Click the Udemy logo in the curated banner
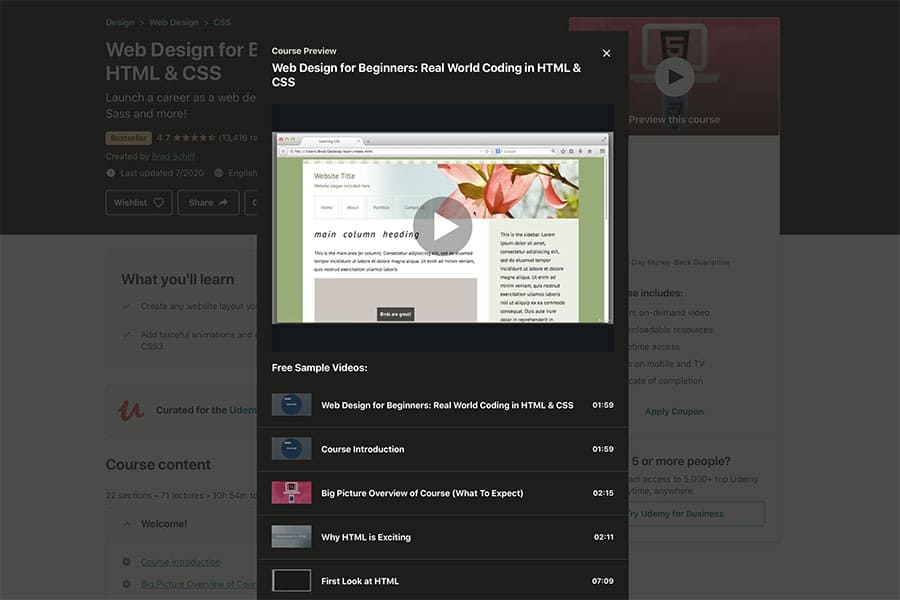Image resolution: width=900 pixels, height=600 pixels. click(131, 410)
